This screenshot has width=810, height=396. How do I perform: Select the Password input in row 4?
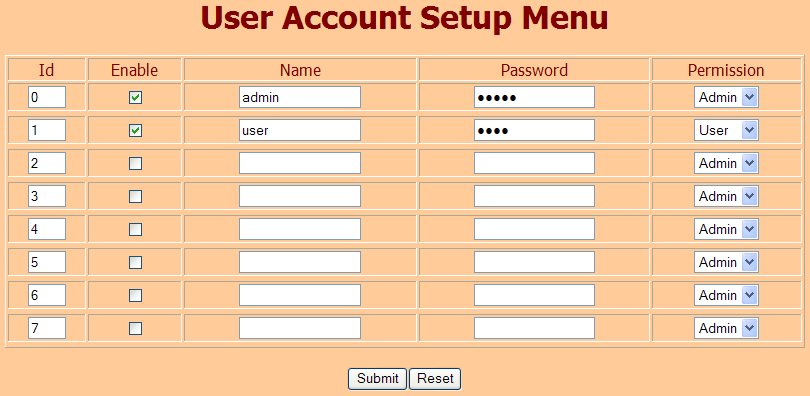(x=534, y=229)
